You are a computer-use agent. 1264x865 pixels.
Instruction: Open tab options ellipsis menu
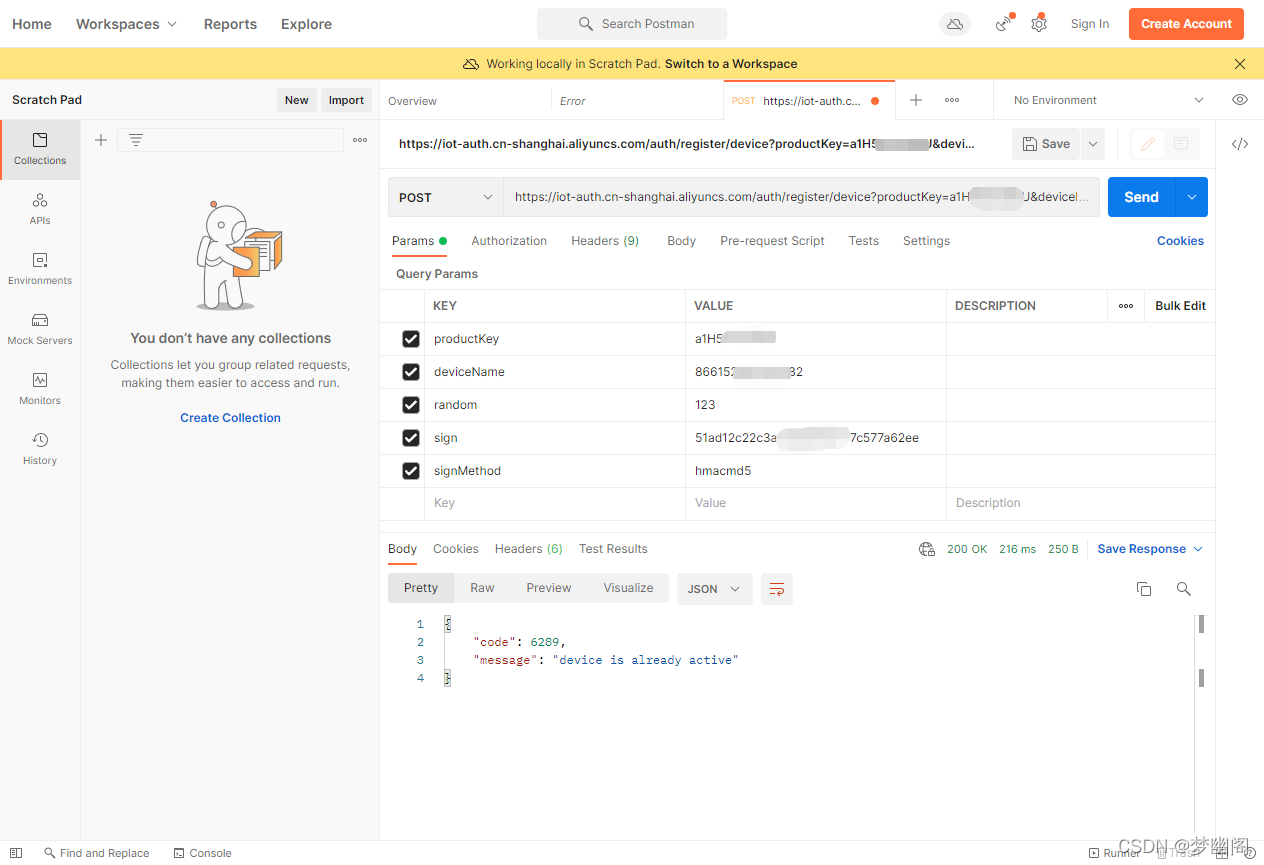tap(952, 100)
